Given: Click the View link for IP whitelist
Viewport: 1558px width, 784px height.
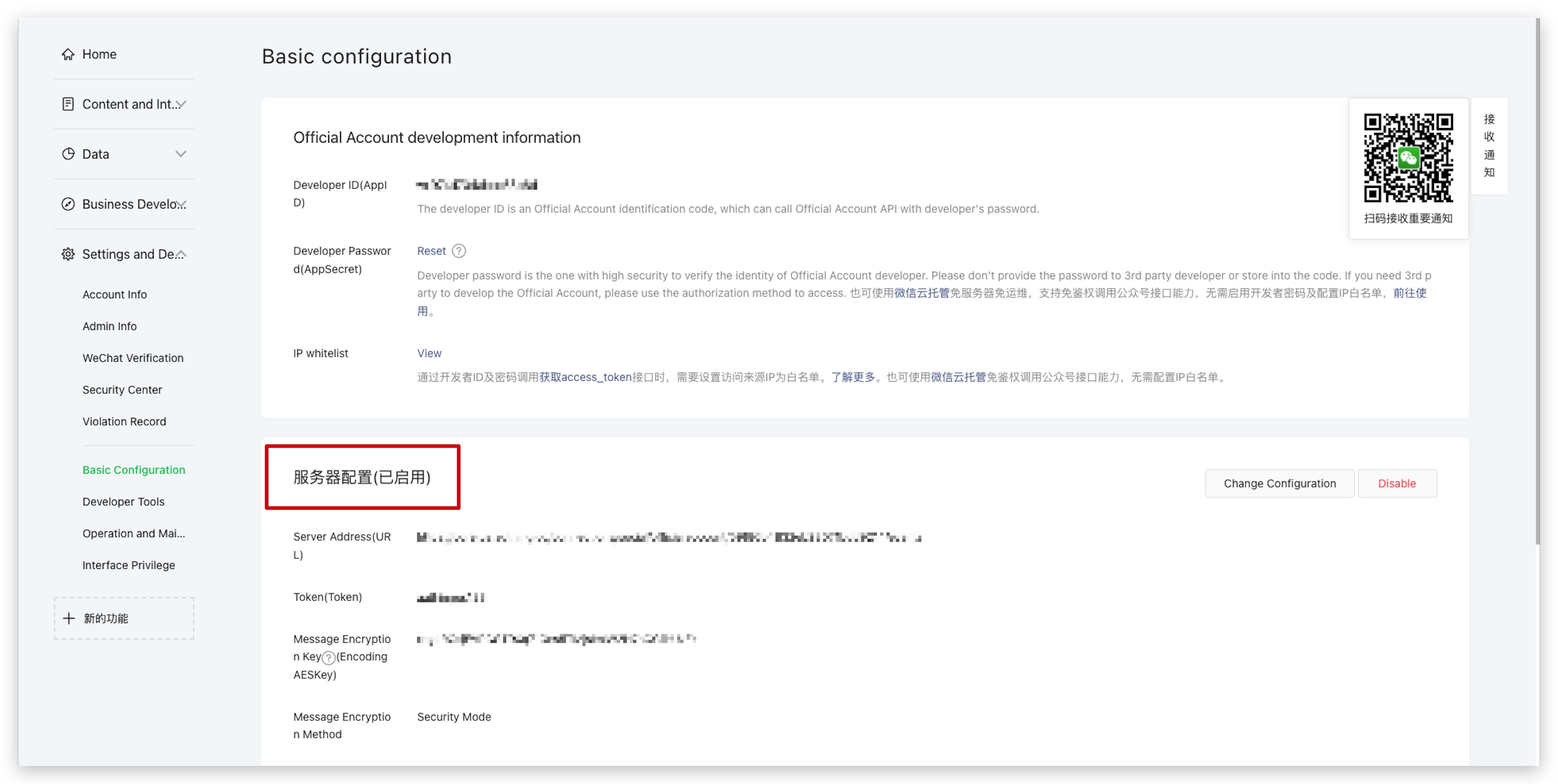Looking at the screenshot, I should click(429, 353).
